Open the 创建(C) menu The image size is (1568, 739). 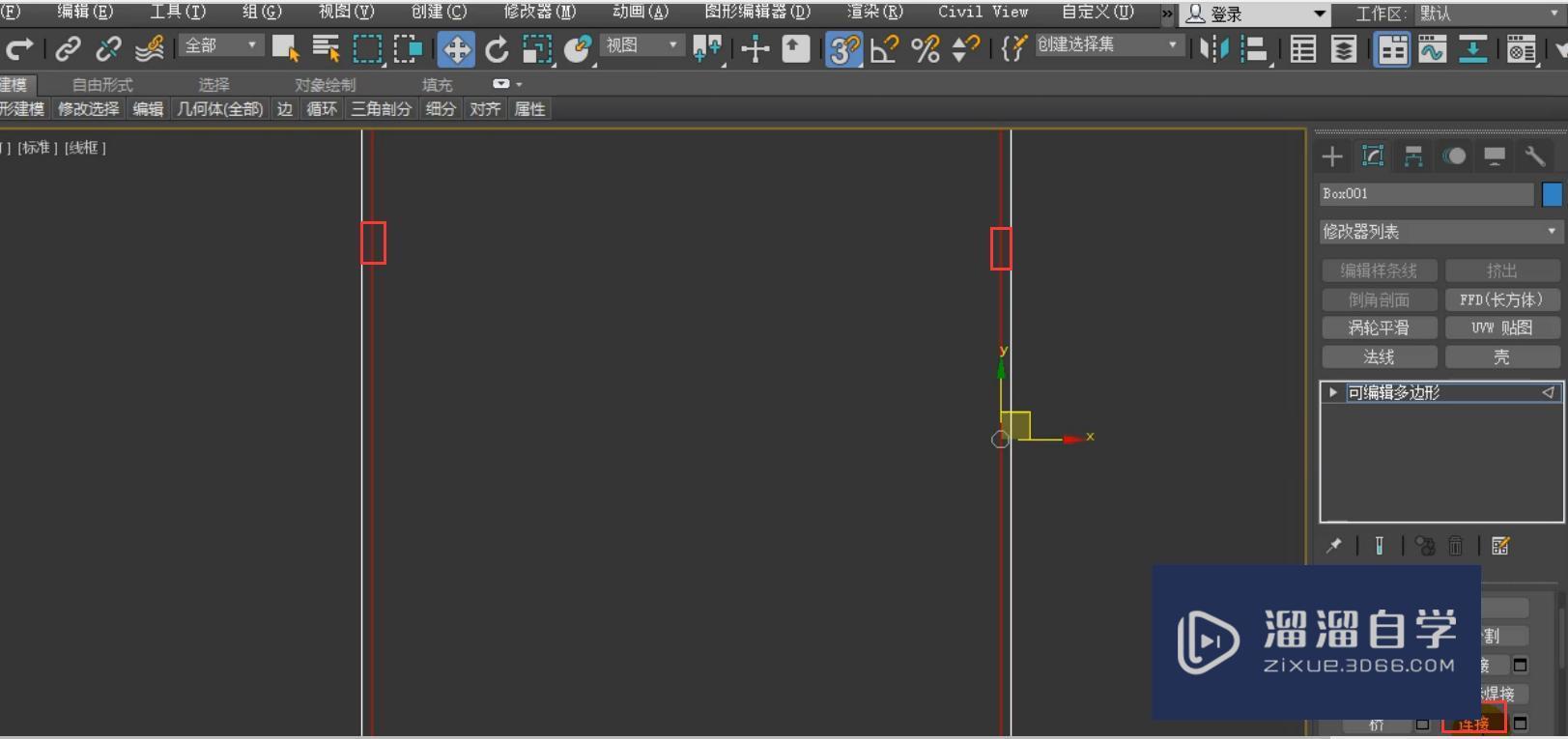[x=440, y=13]
